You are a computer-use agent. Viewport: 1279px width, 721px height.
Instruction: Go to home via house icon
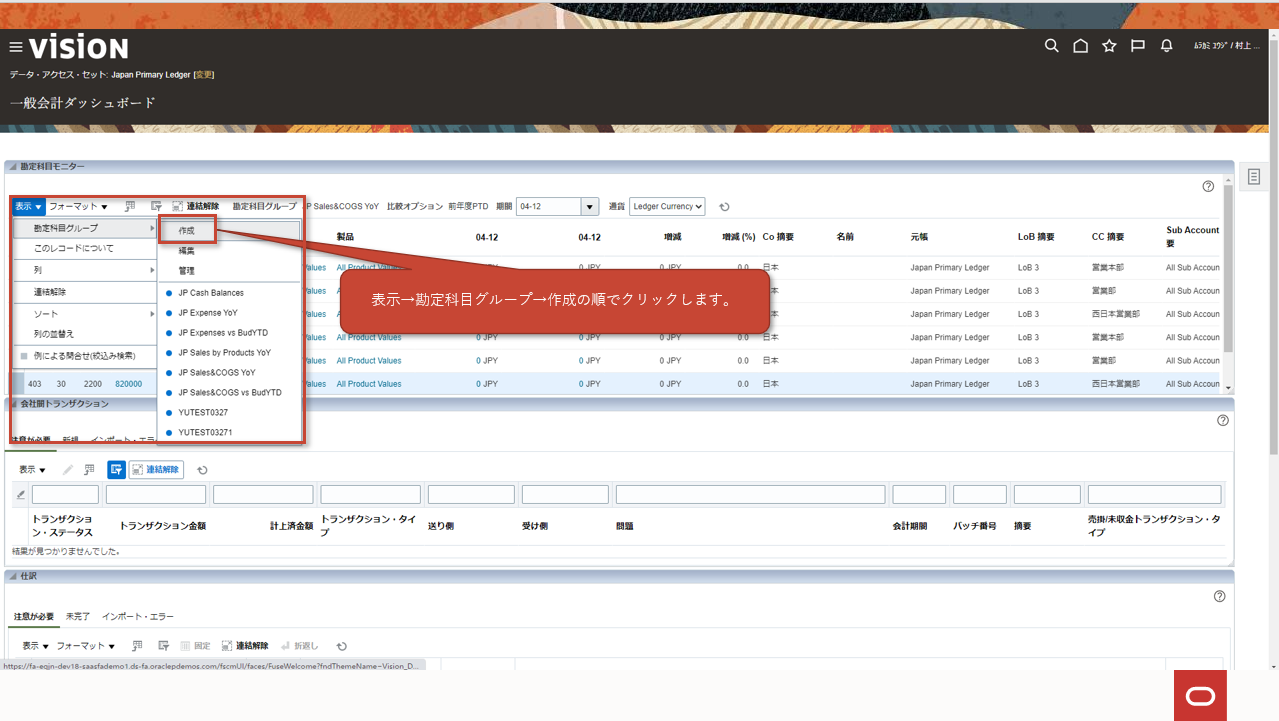pyautogui.click(x=1080, y=46)
